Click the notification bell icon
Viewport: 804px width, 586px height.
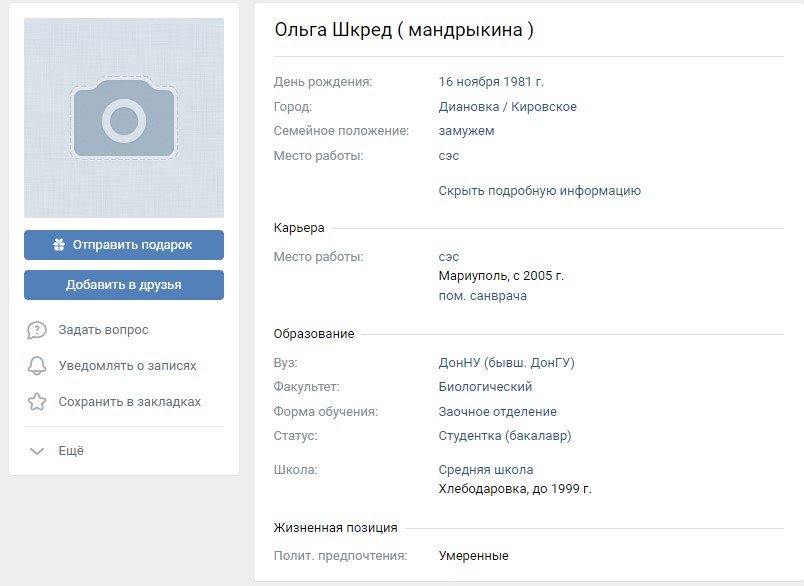click(37, 366)
